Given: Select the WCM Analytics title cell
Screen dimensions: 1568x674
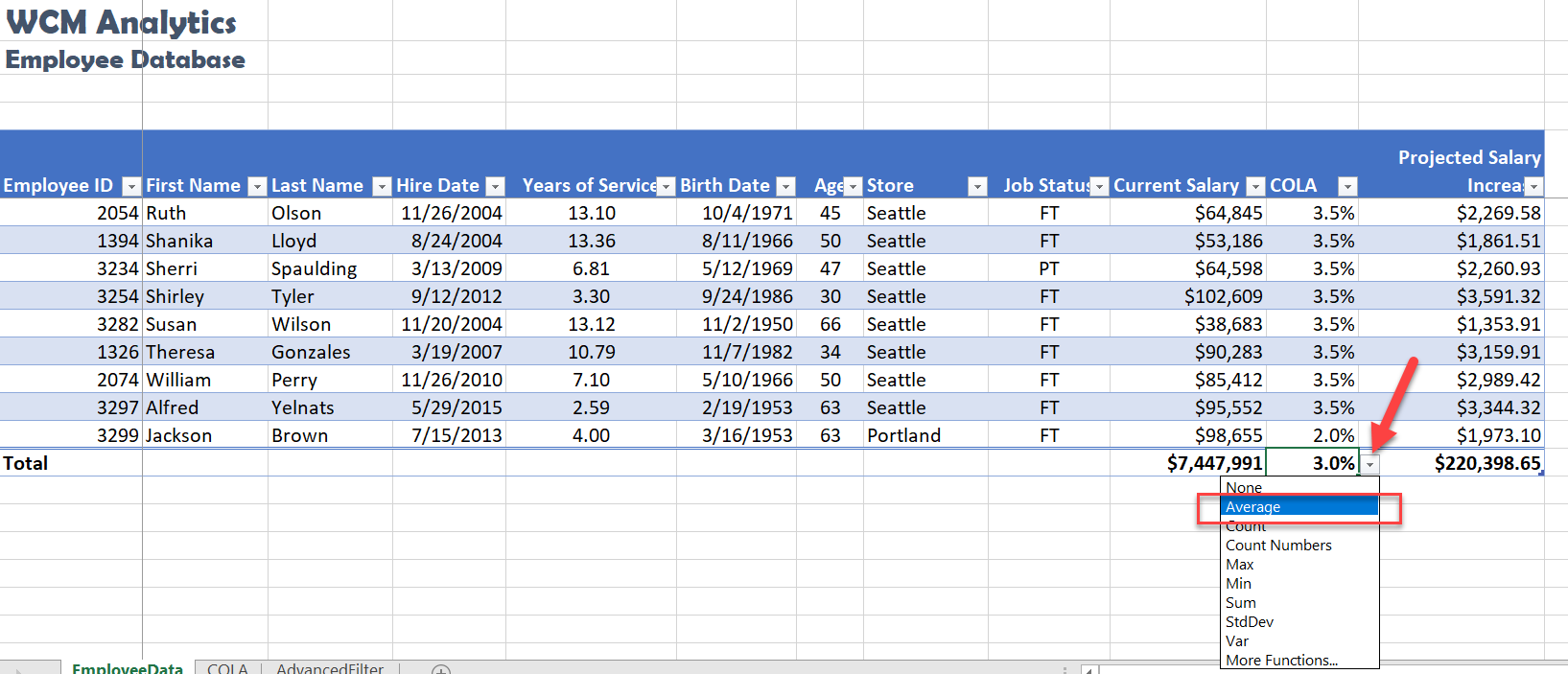Looking at the screenshot, I should click(122, 21).
